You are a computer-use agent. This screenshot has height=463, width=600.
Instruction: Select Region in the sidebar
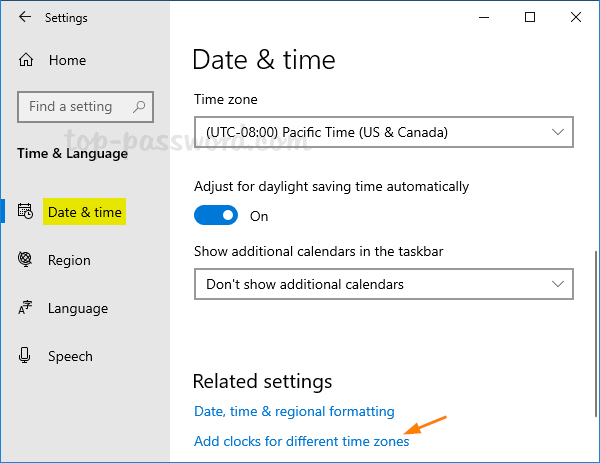click(69, 260)
